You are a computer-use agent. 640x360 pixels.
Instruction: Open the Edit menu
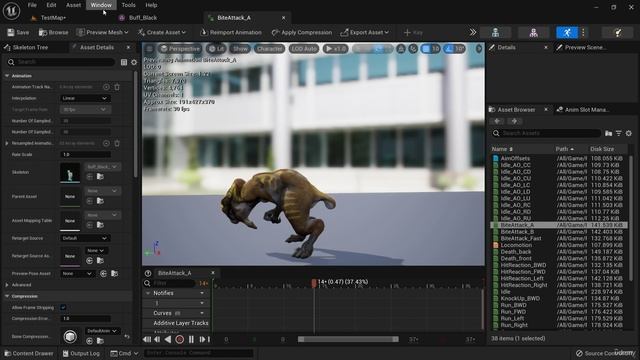click(51, 5)
